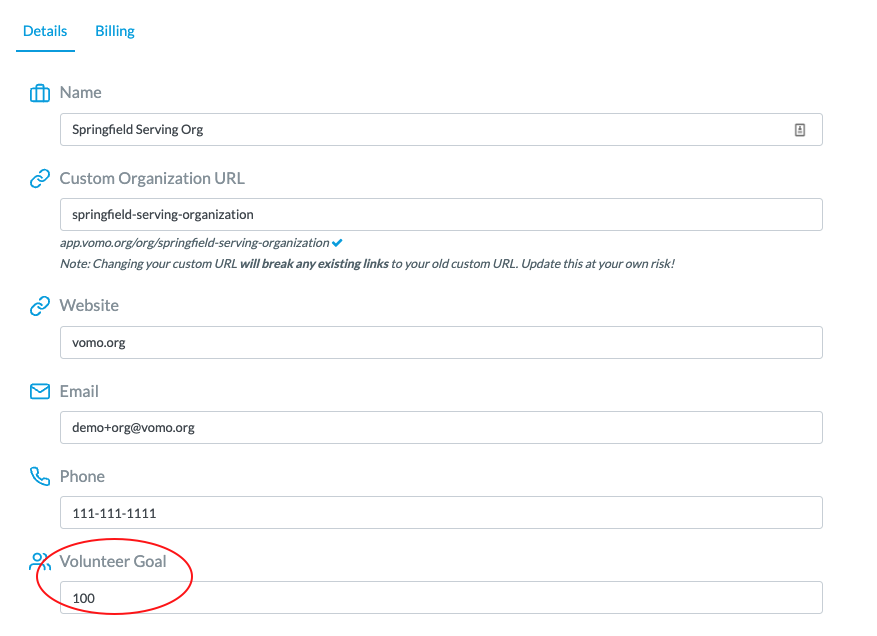Viewport: 877px width, 636px height.
Task: Click the Volunteer Goal field showing 100
Action: coord(441,597)
